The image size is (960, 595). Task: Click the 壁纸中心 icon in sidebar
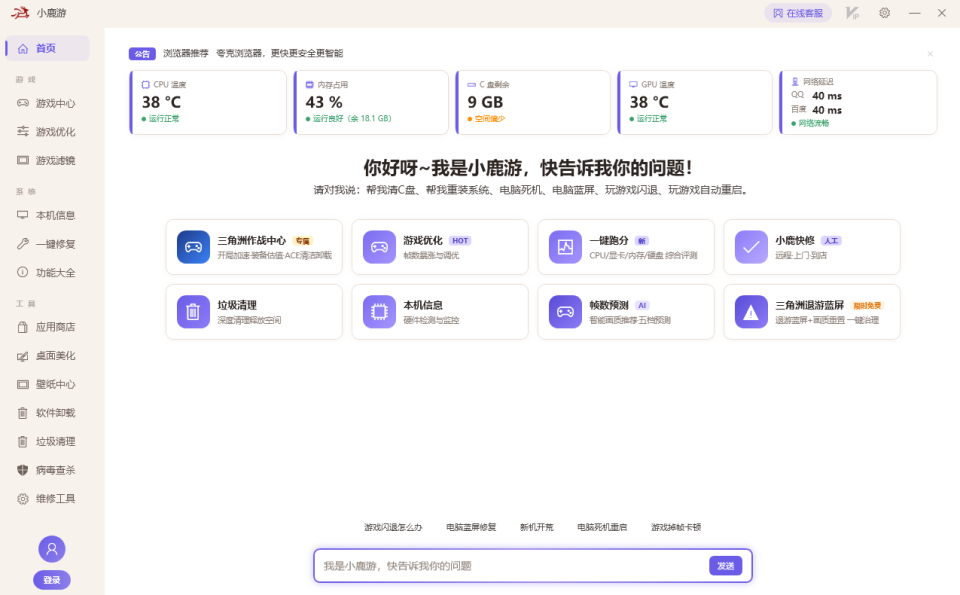pyautogui.click(x=23, y=384)
